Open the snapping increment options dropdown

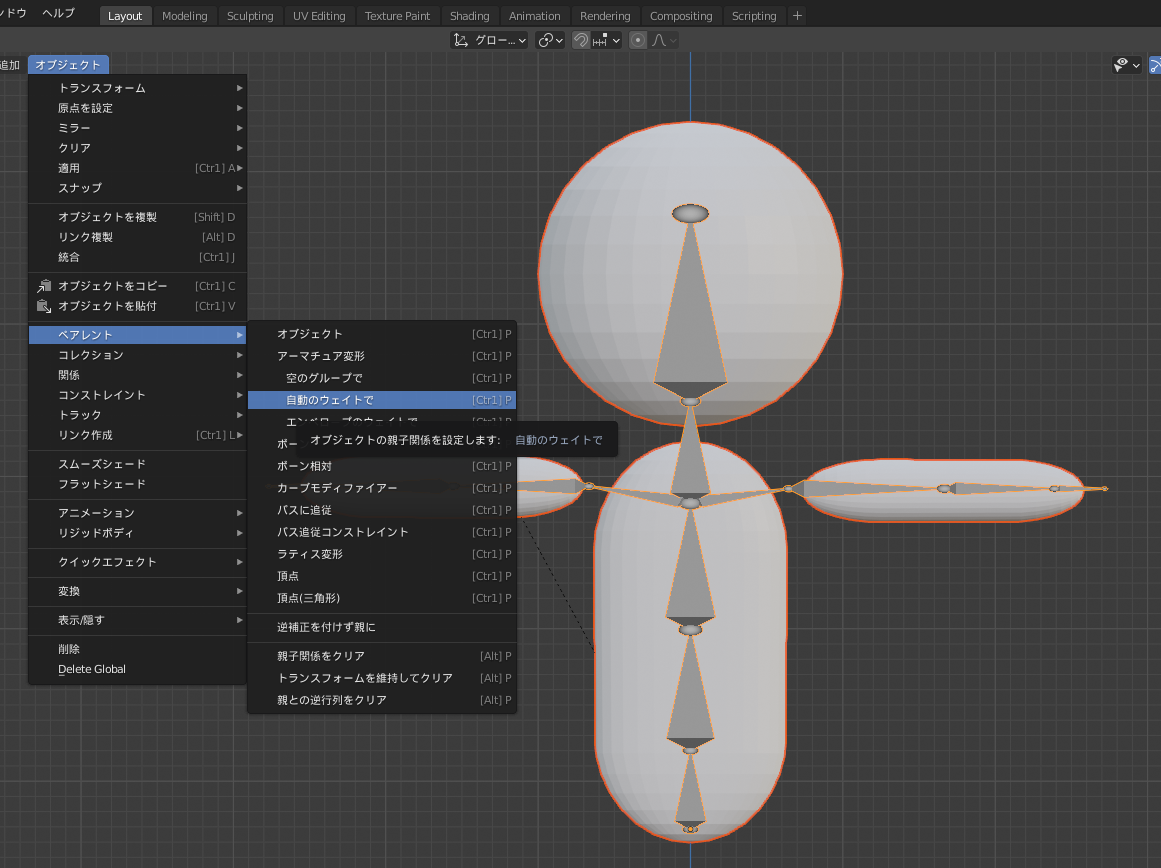(606, 40)
